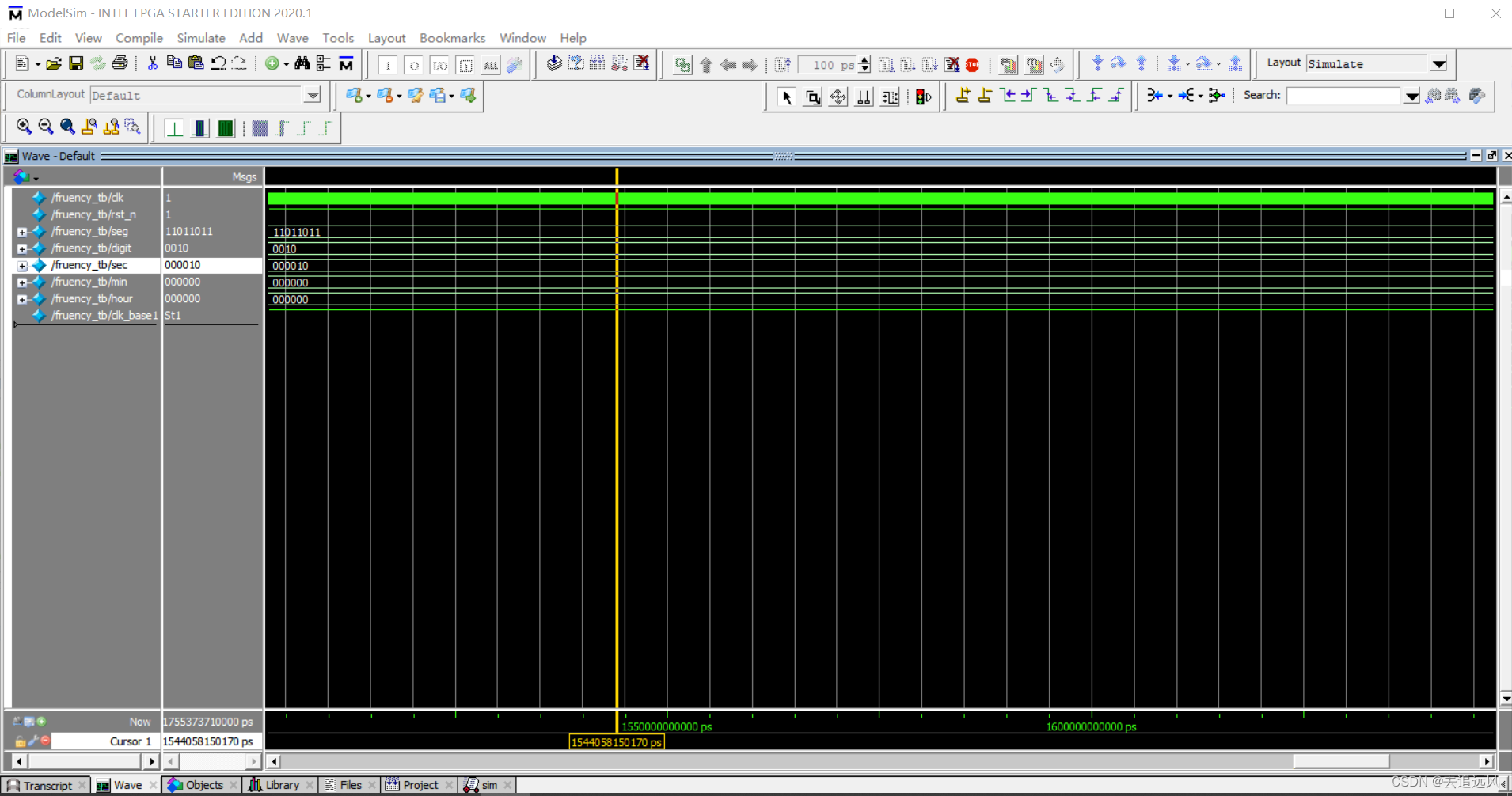1512x796 pixels.
Task: Open the ColumnLayout Default dropdown
Action: point(313,96)
